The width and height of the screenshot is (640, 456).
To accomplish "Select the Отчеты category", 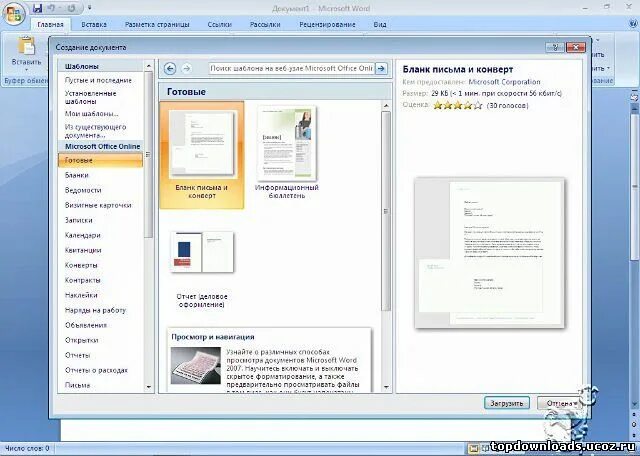I will click(x=78, y=355).
